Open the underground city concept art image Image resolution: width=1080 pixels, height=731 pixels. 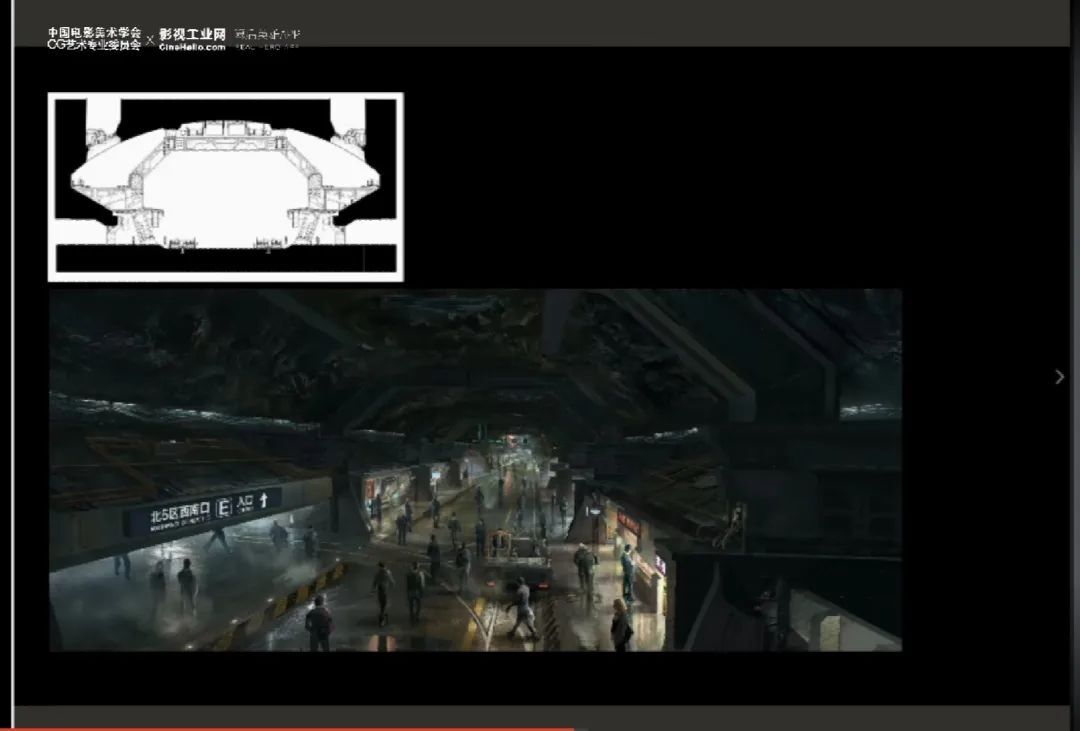click(475, 470)
